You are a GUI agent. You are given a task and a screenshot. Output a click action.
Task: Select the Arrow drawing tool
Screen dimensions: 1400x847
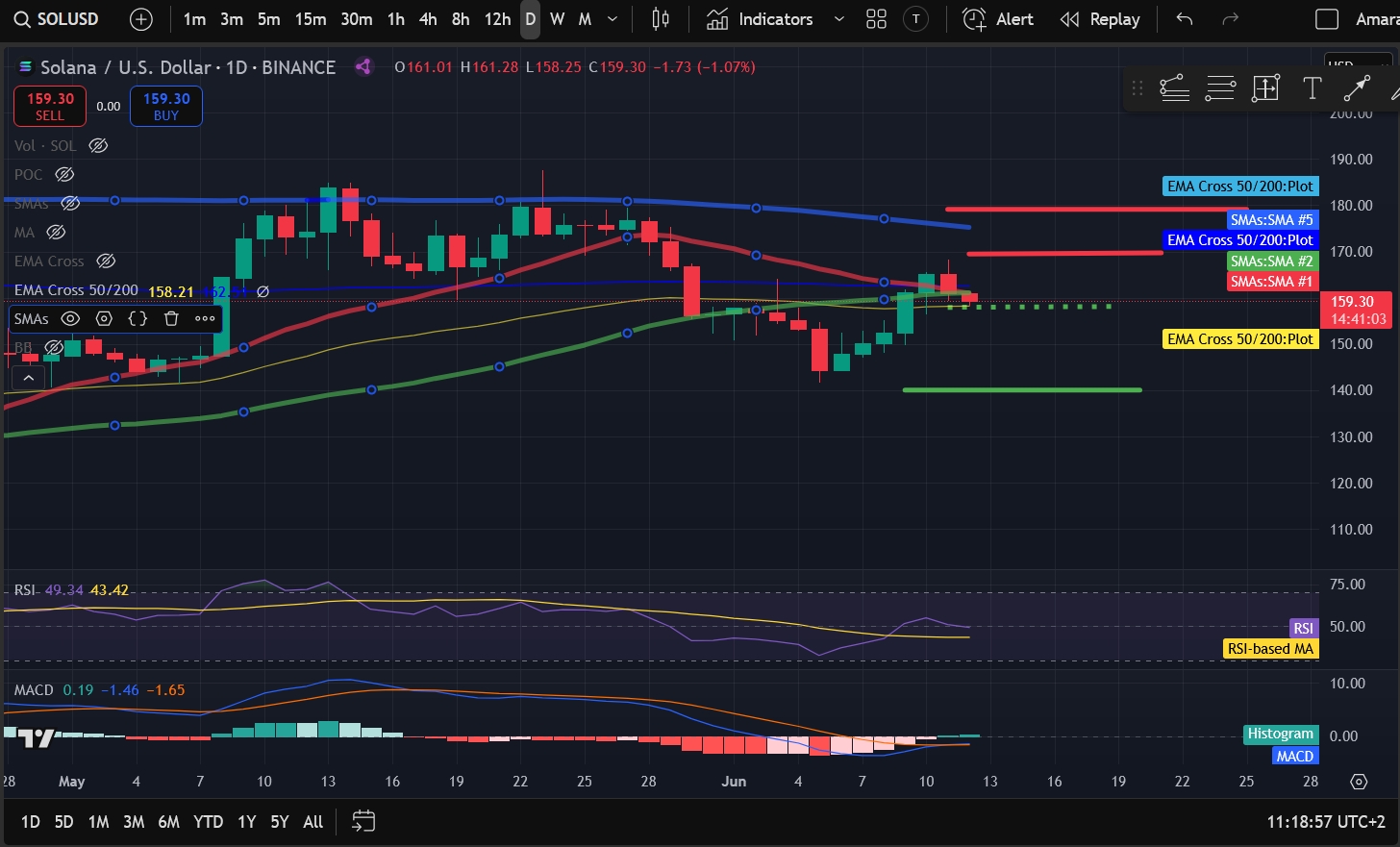1357,88
